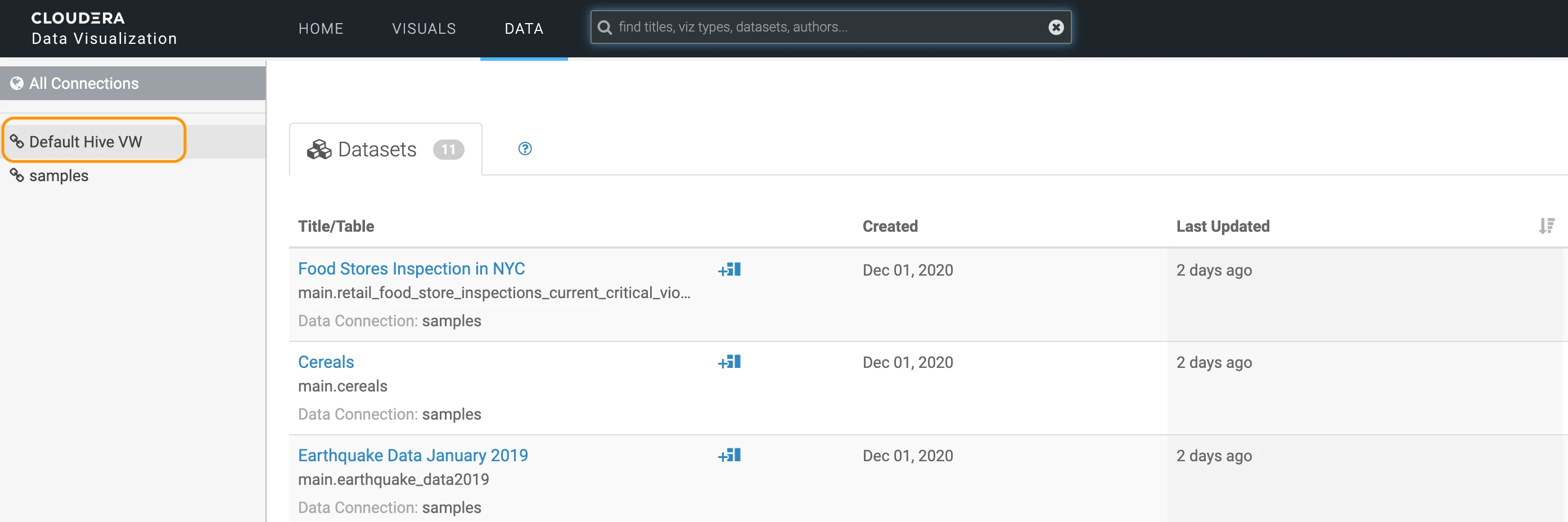Open Earthquake Data January 2019 dataset
The image size is (1568, 522).
click(413, 456)
